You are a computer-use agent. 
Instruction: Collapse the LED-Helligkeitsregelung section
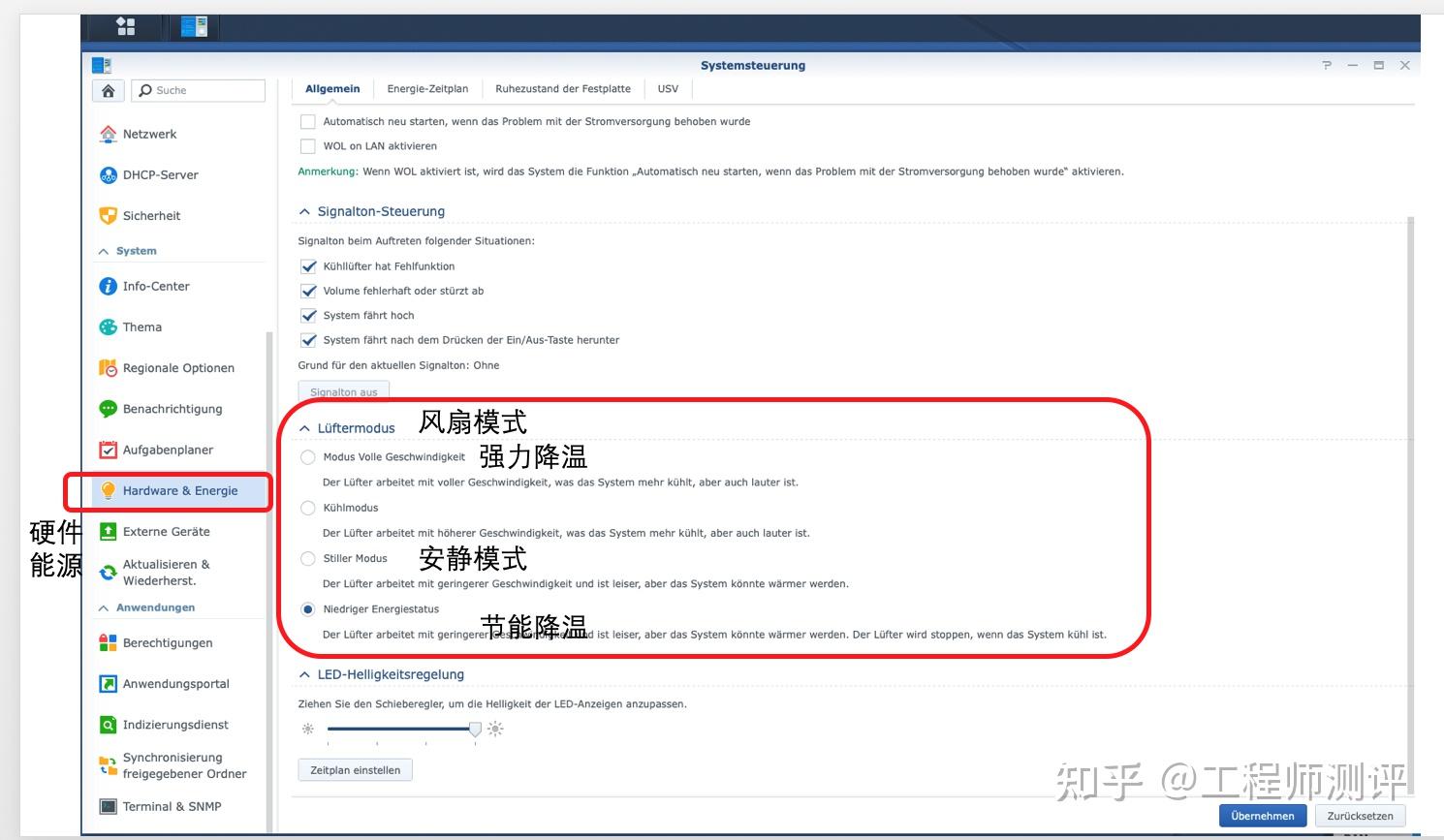(x=303, y=674)
